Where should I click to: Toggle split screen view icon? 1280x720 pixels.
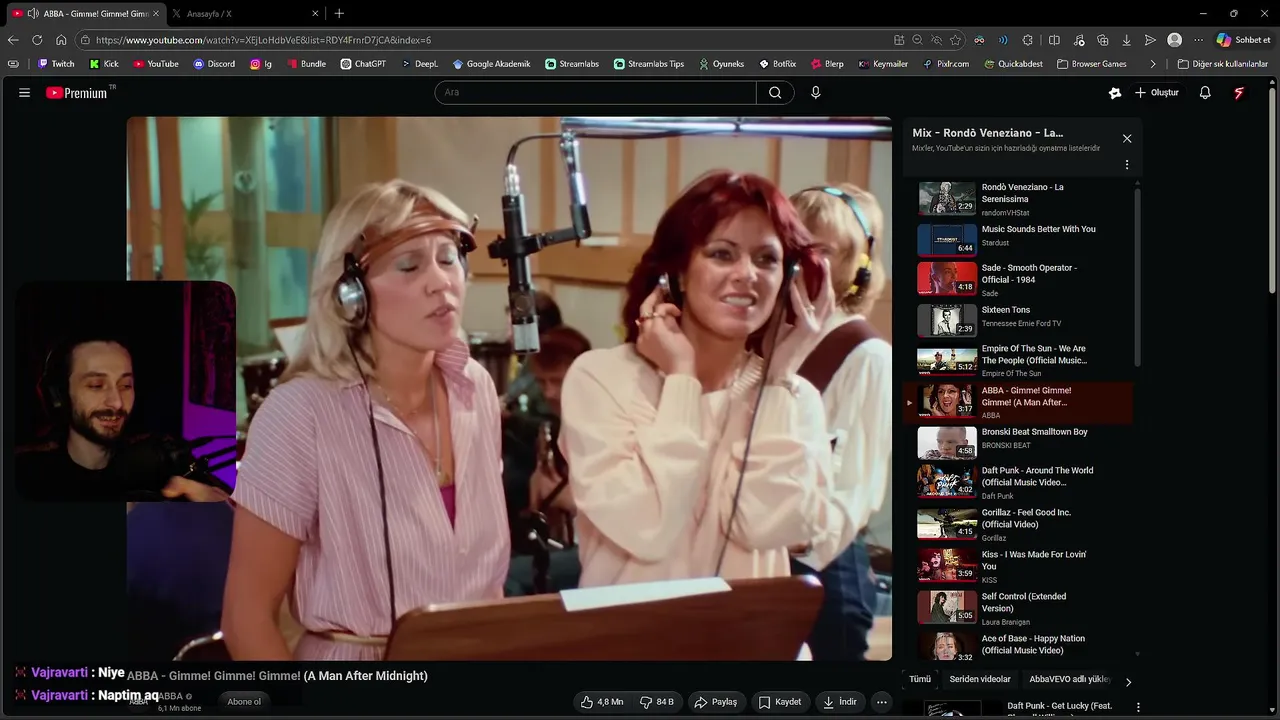(x=1054, y=40)
